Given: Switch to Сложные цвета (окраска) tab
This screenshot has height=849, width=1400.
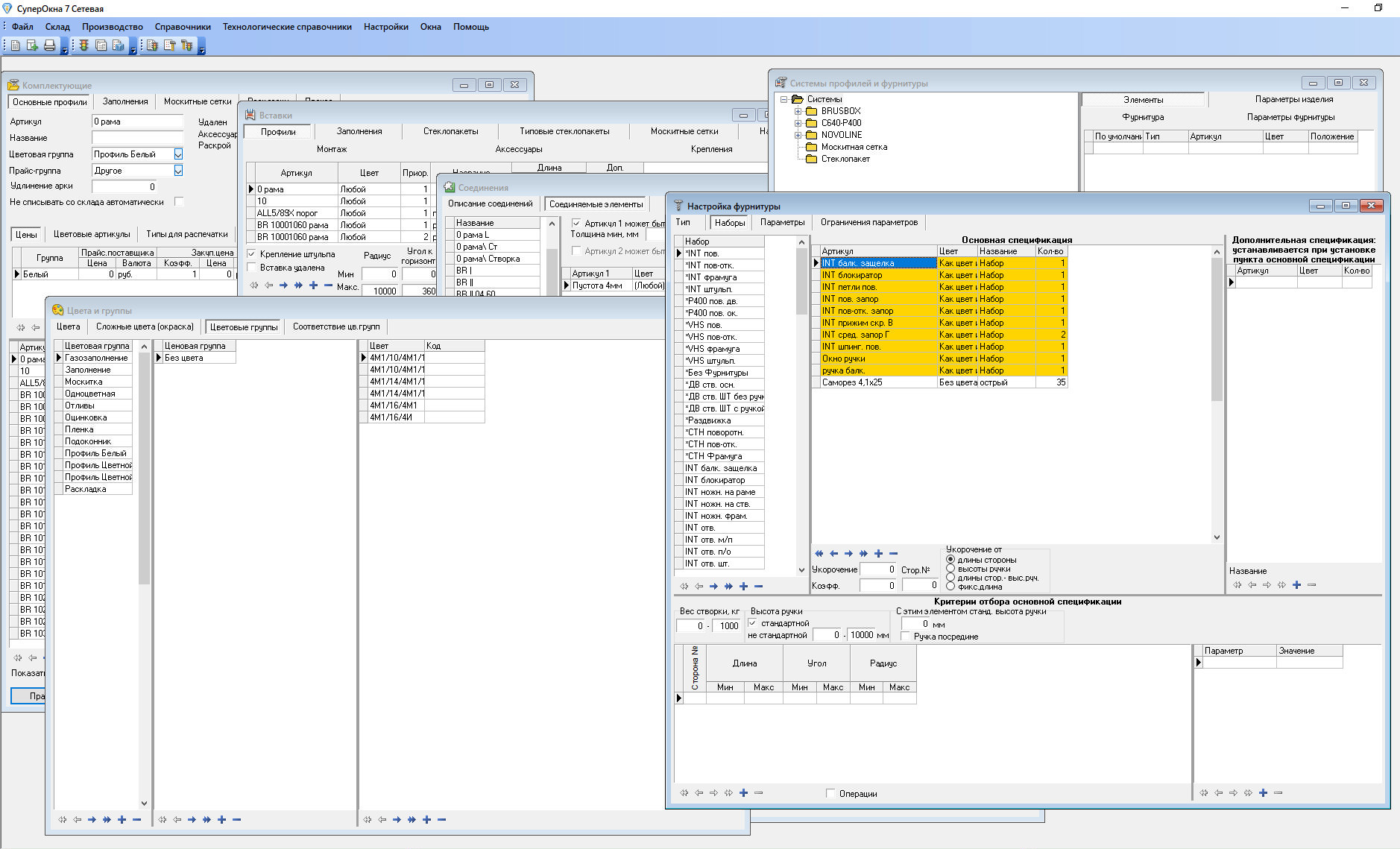Looking at the screenshot, I should [145, 326].
